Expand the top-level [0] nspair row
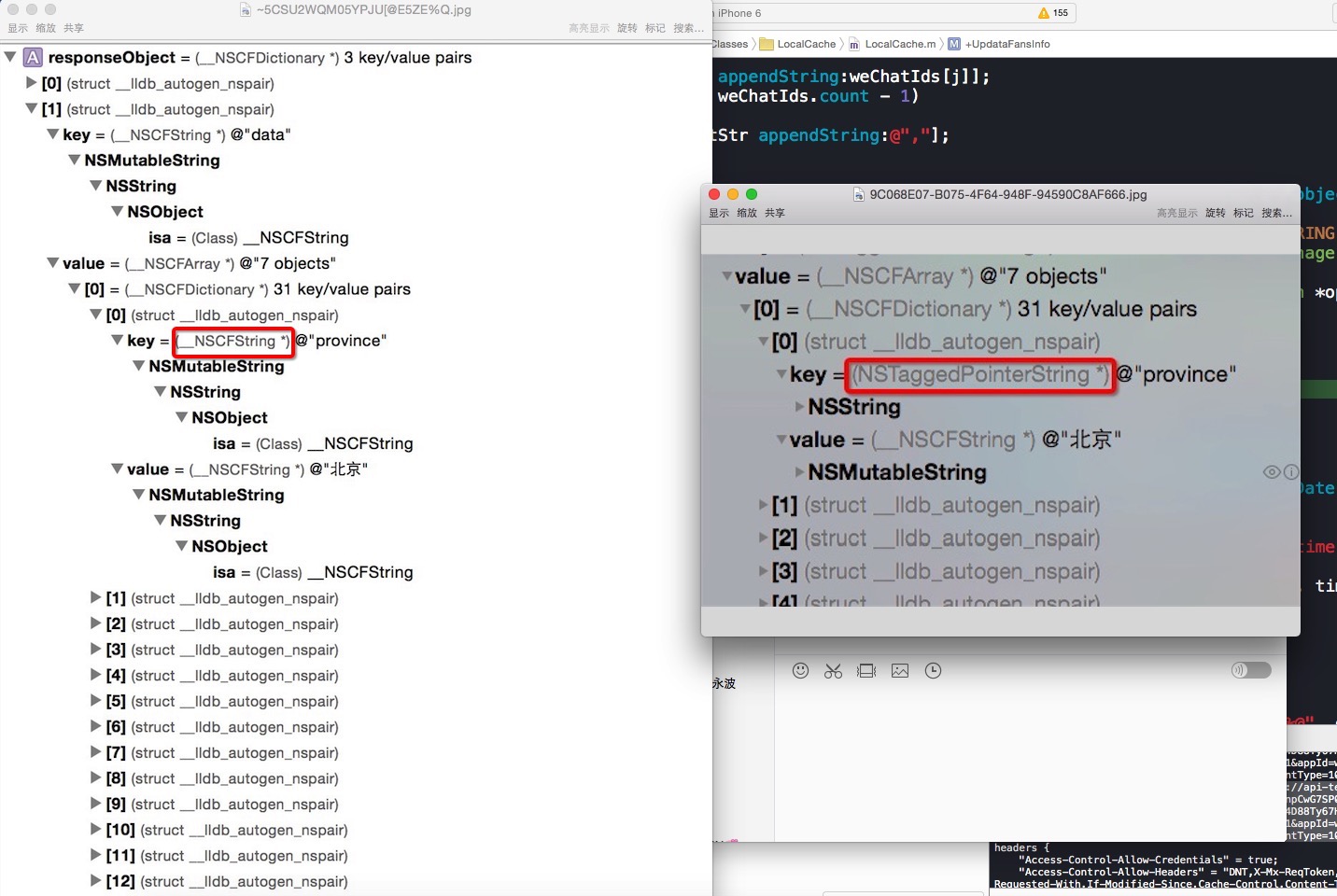The width and height of the screenshot is (1337, 896). tap(31, 83)
